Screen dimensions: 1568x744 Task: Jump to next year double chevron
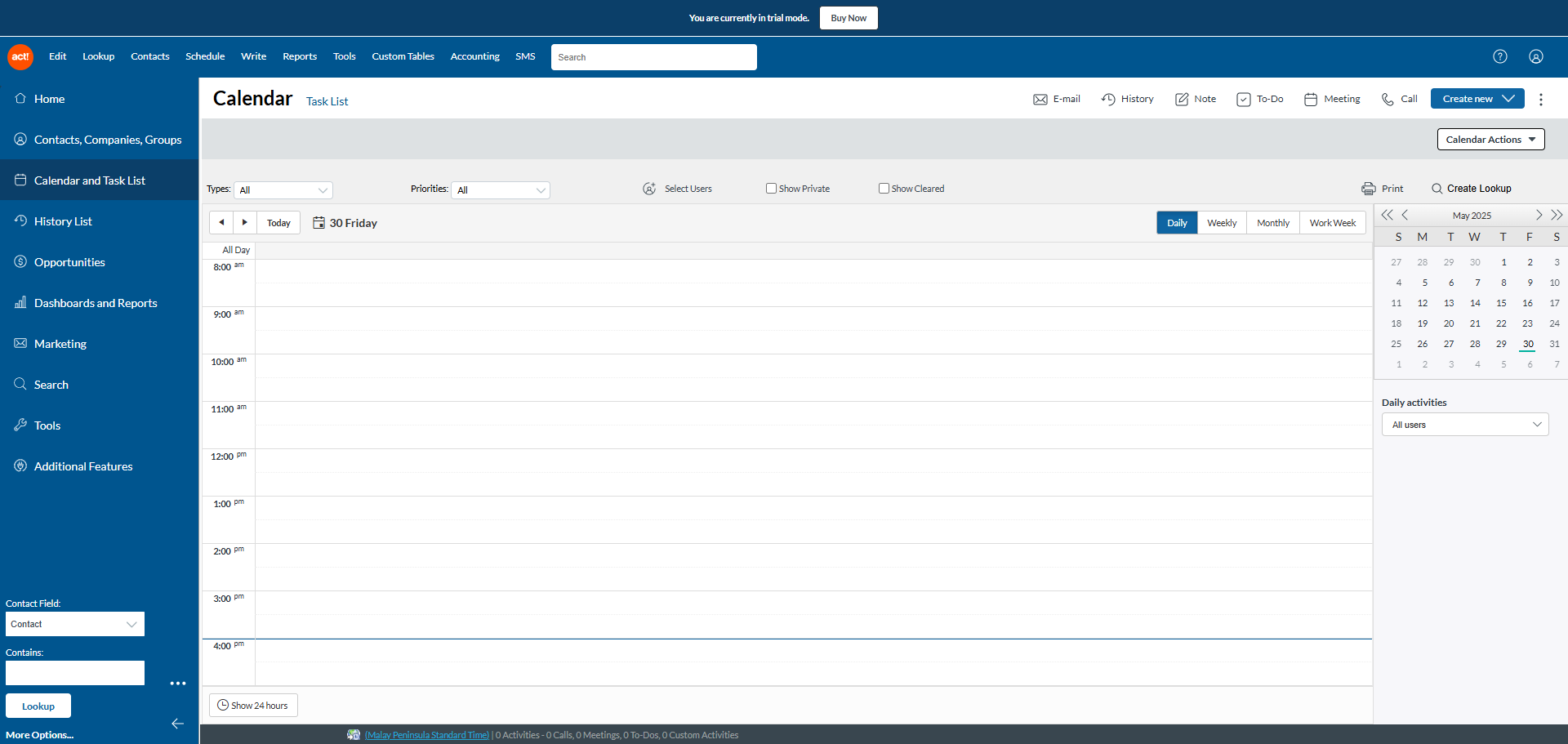click(1557, 216)
